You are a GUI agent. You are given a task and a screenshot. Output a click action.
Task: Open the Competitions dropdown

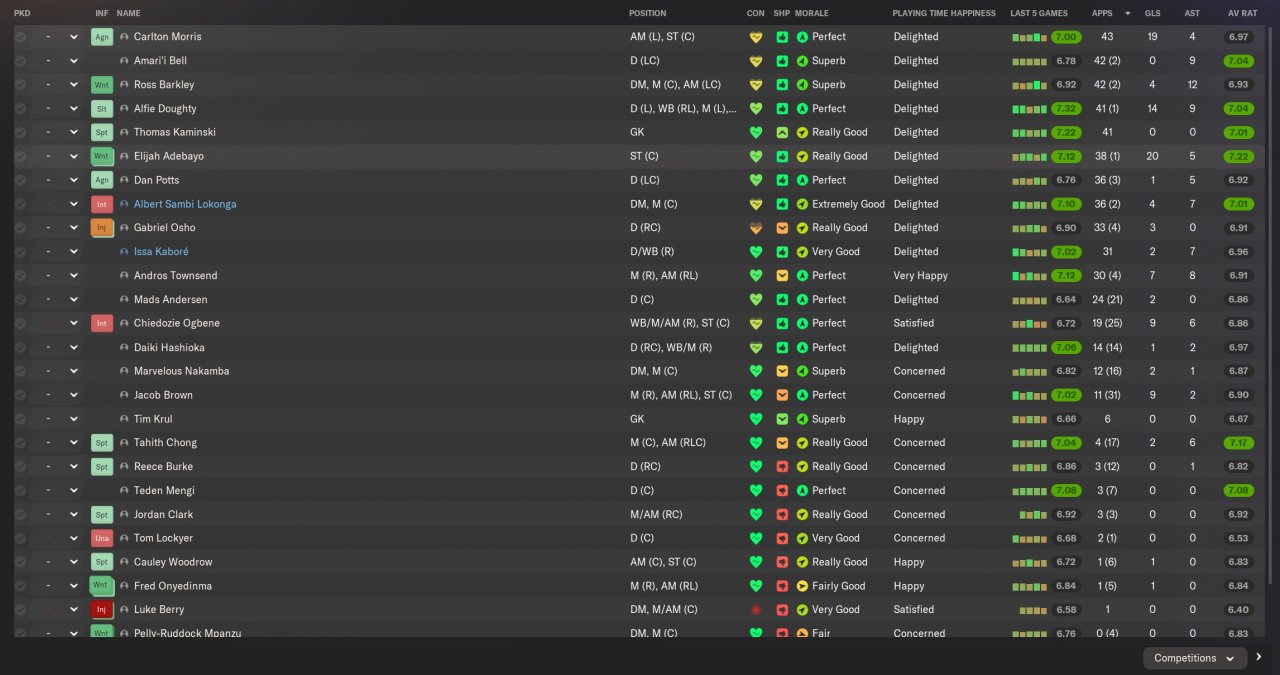(x=1194, y=658)
